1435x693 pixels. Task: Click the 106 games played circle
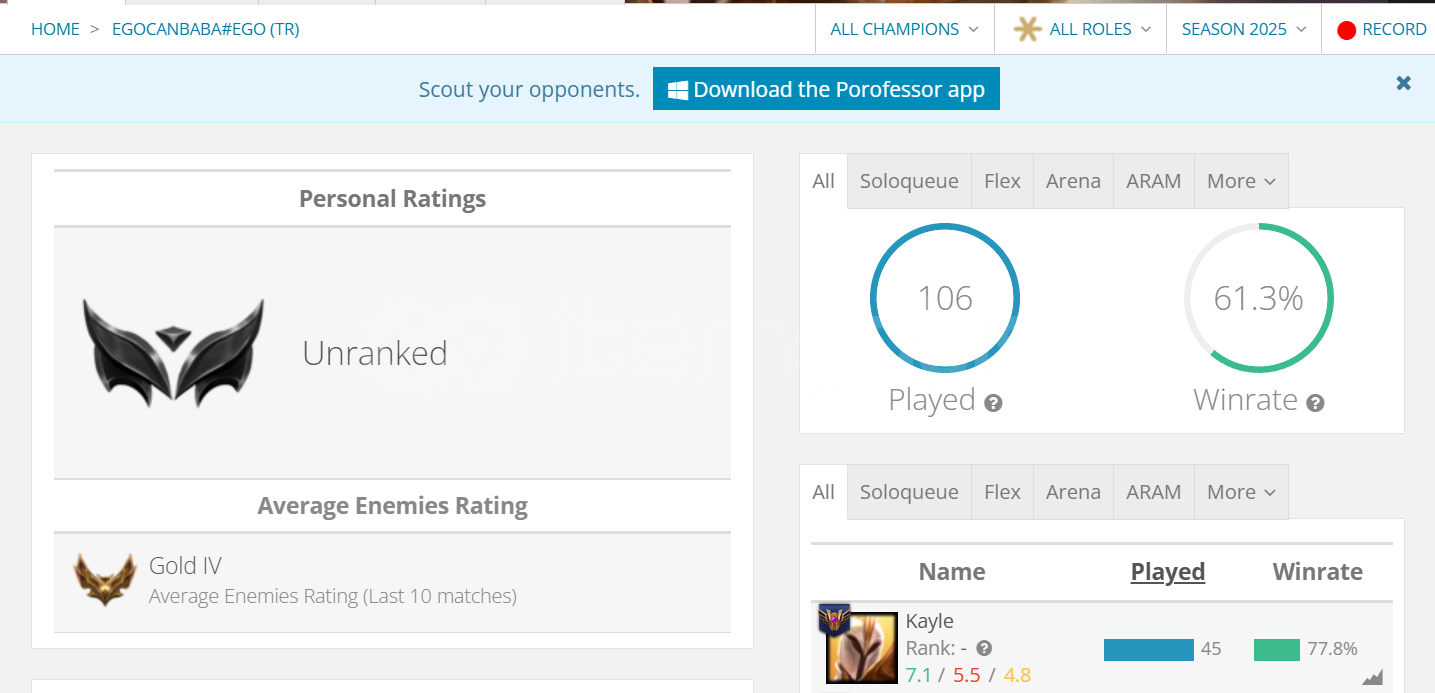click(945, 298)
